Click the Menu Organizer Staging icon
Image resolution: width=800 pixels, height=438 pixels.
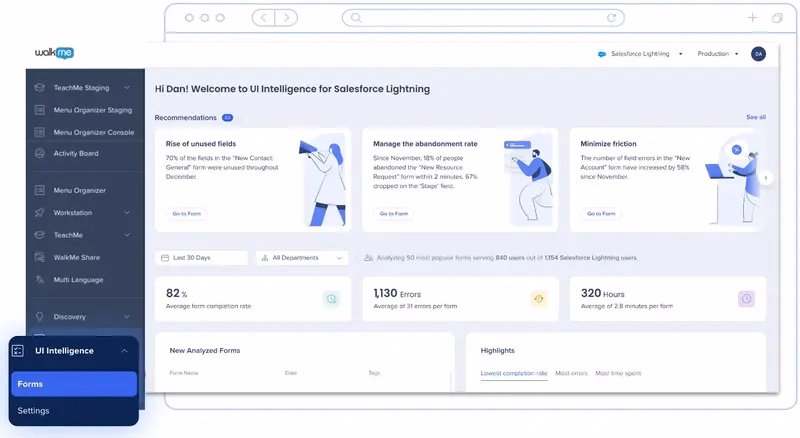pos(39,110)
